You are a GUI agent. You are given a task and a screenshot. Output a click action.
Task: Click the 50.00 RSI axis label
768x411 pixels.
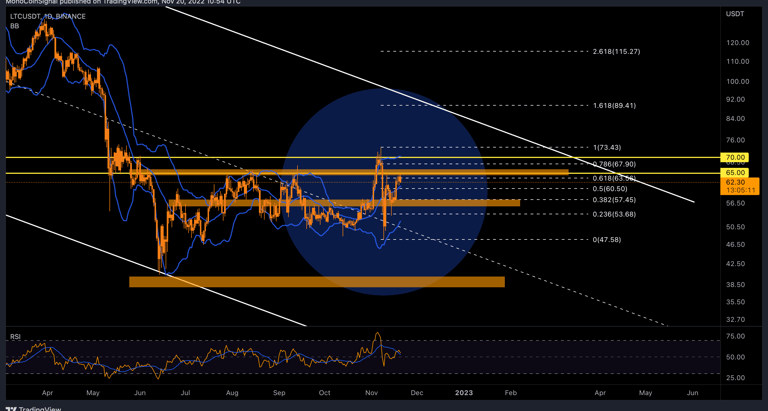tap(737, 357)
